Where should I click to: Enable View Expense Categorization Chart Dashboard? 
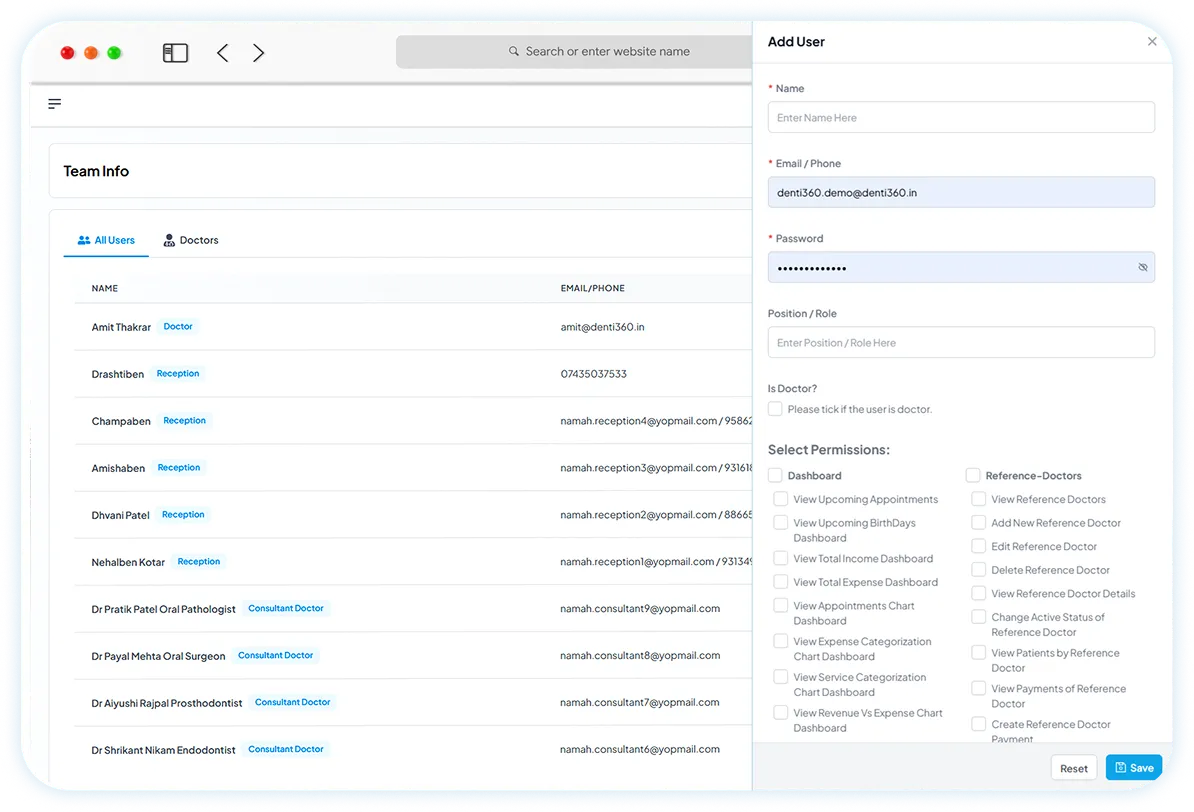[781, 641]
